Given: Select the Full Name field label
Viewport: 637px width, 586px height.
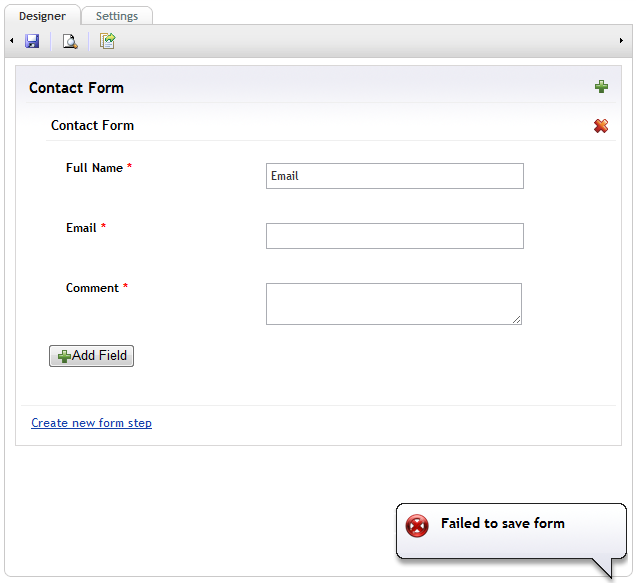Looking at the screenshot, I should (94, 168).
